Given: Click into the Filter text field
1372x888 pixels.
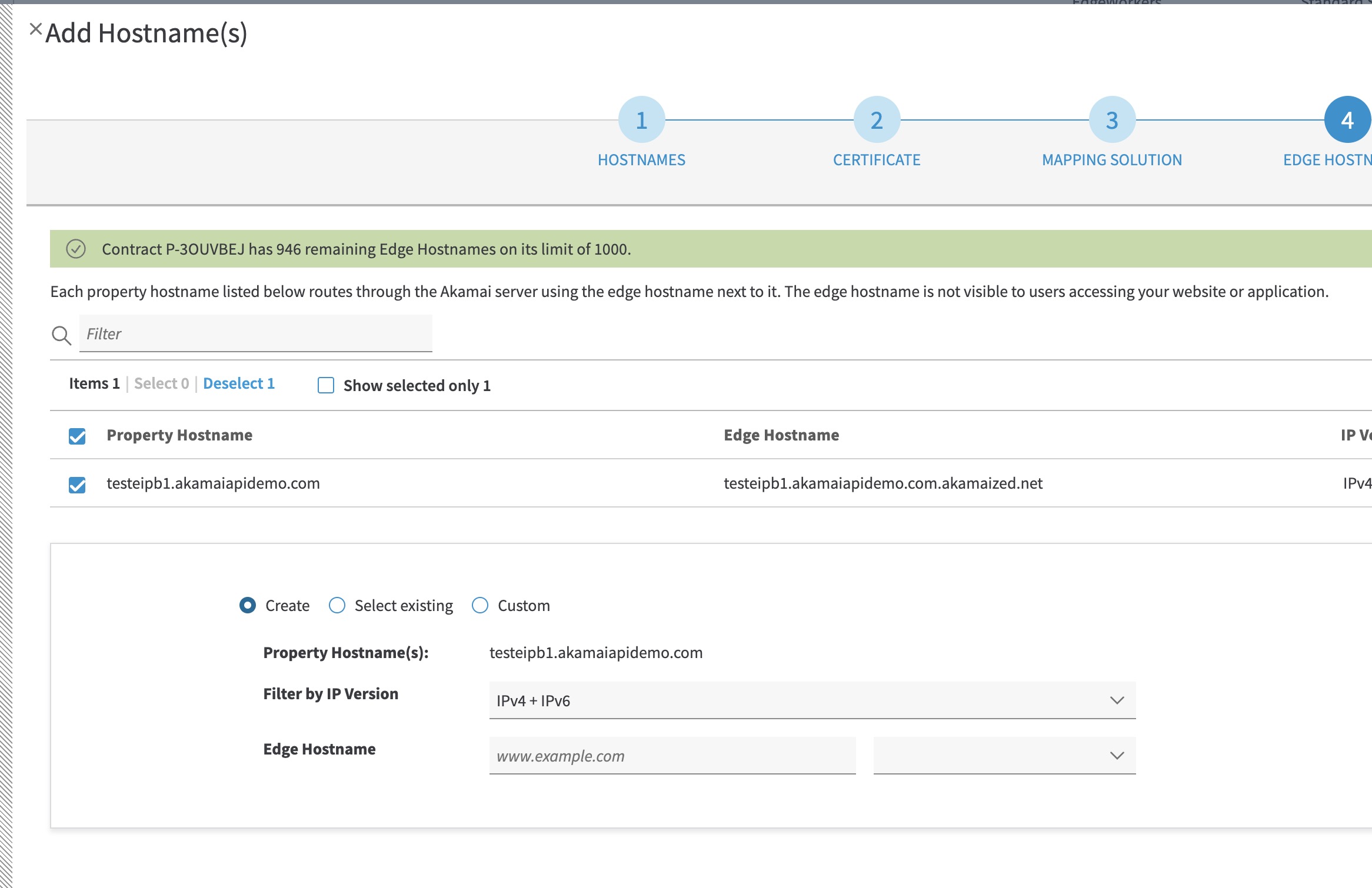Looking at the screenshot, I should (255, 333).
